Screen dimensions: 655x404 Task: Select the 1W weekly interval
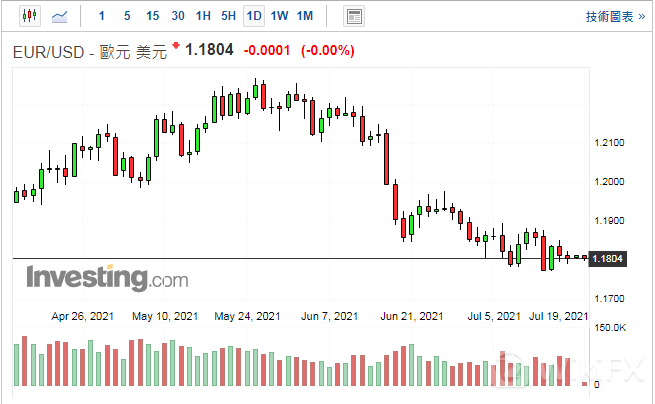point(279,16)
